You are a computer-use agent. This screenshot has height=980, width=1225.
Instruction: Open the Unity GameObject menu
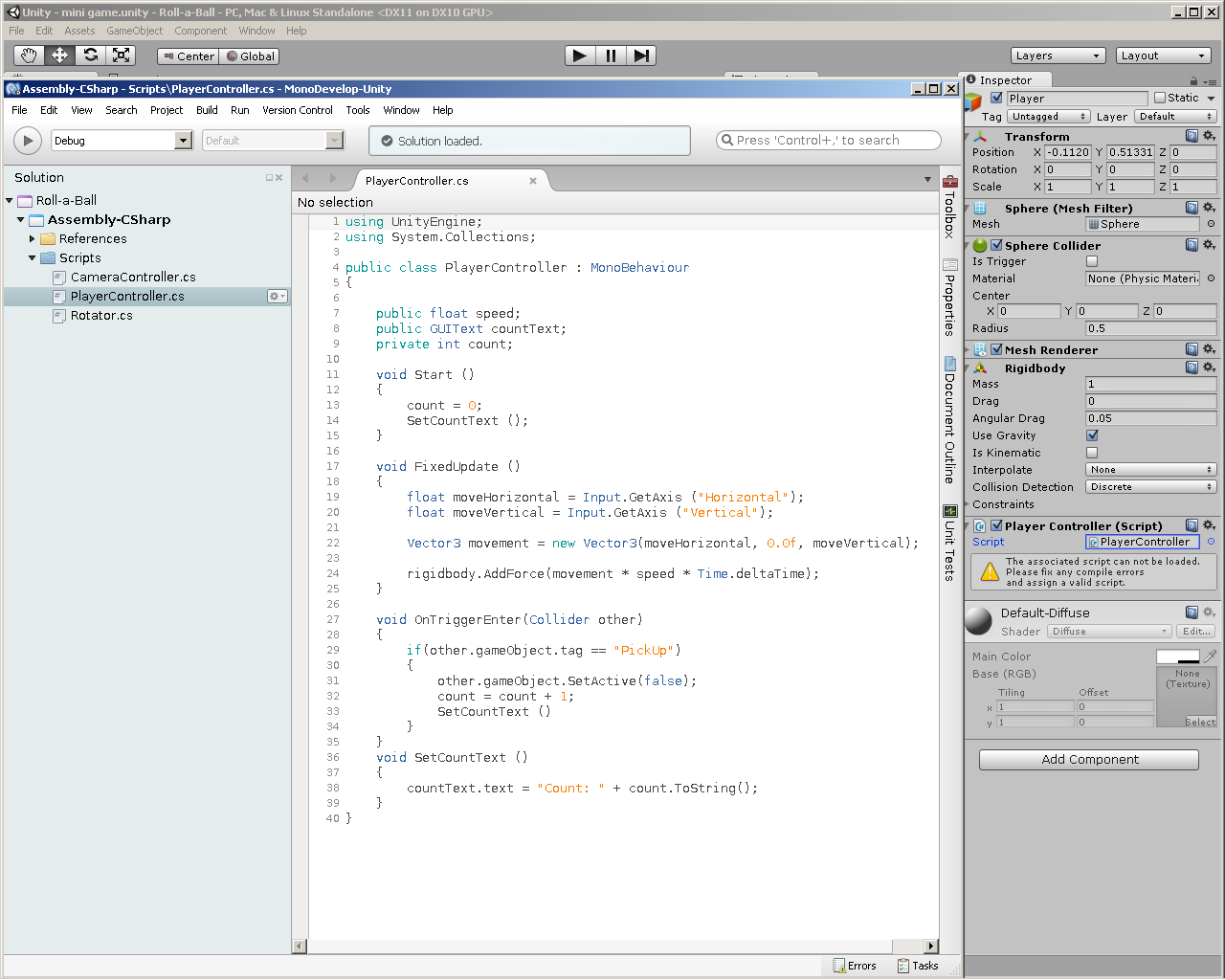tap(135, 31)
